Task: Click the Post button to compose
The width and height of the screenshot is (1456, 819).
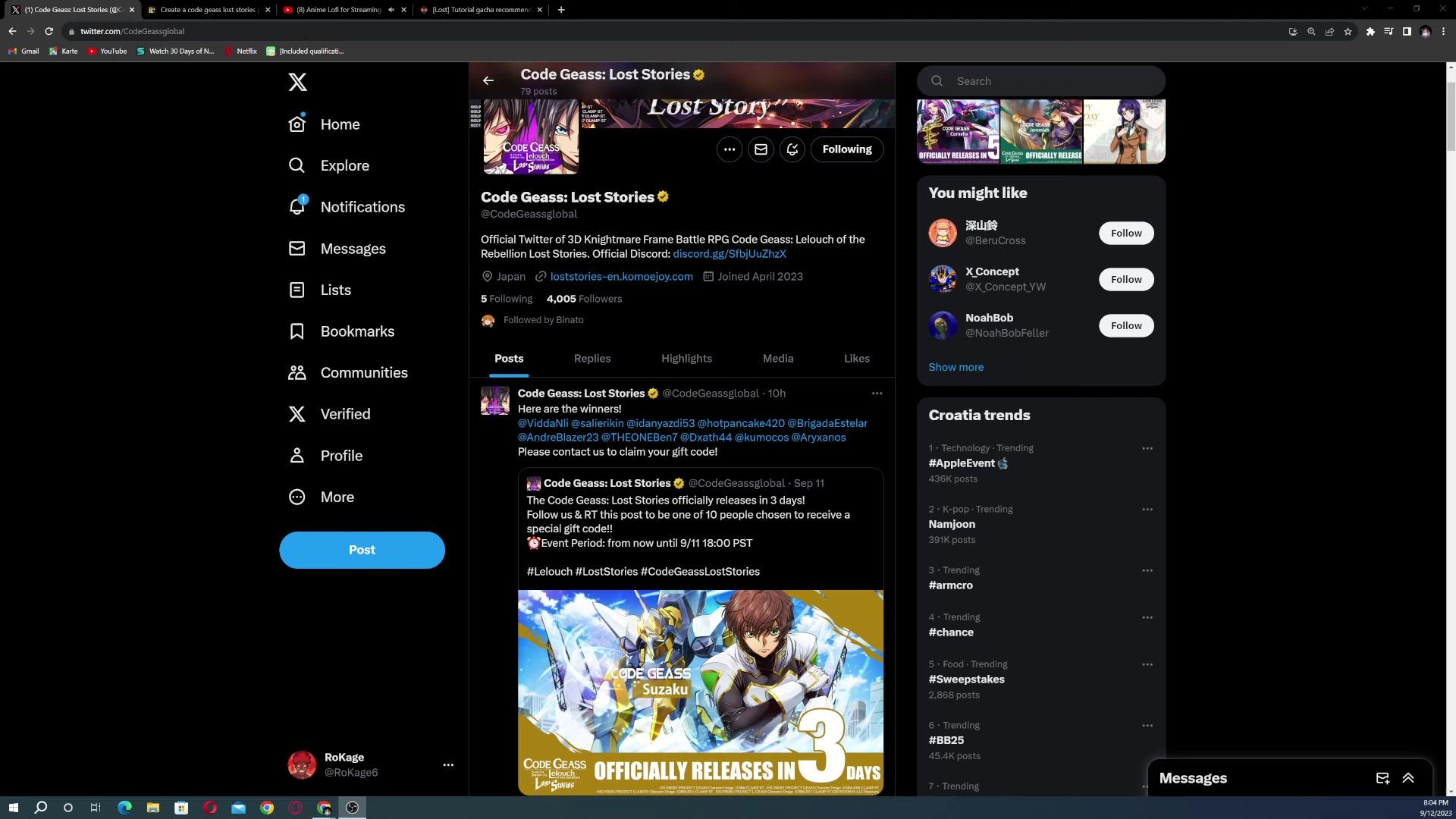Action: (362, 549)
